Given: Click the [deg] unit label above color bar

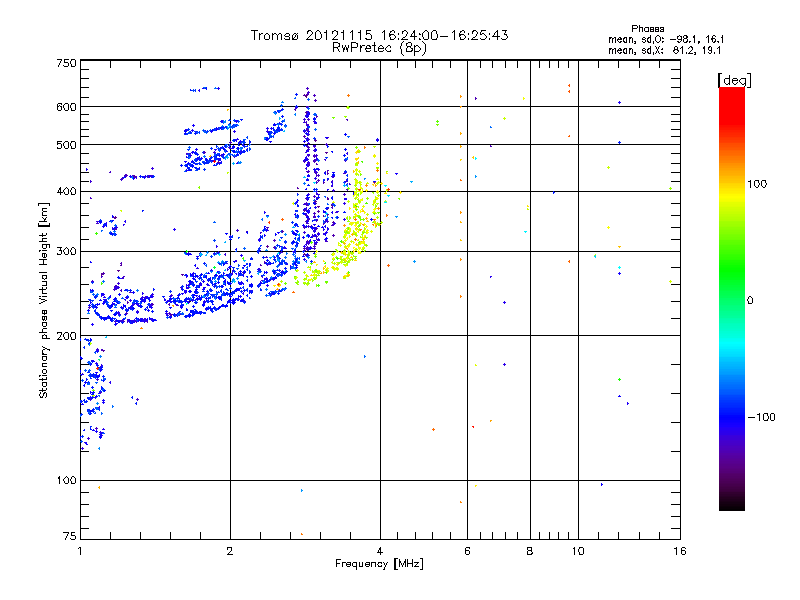Looking at the screenshot, I should (734, 80).
